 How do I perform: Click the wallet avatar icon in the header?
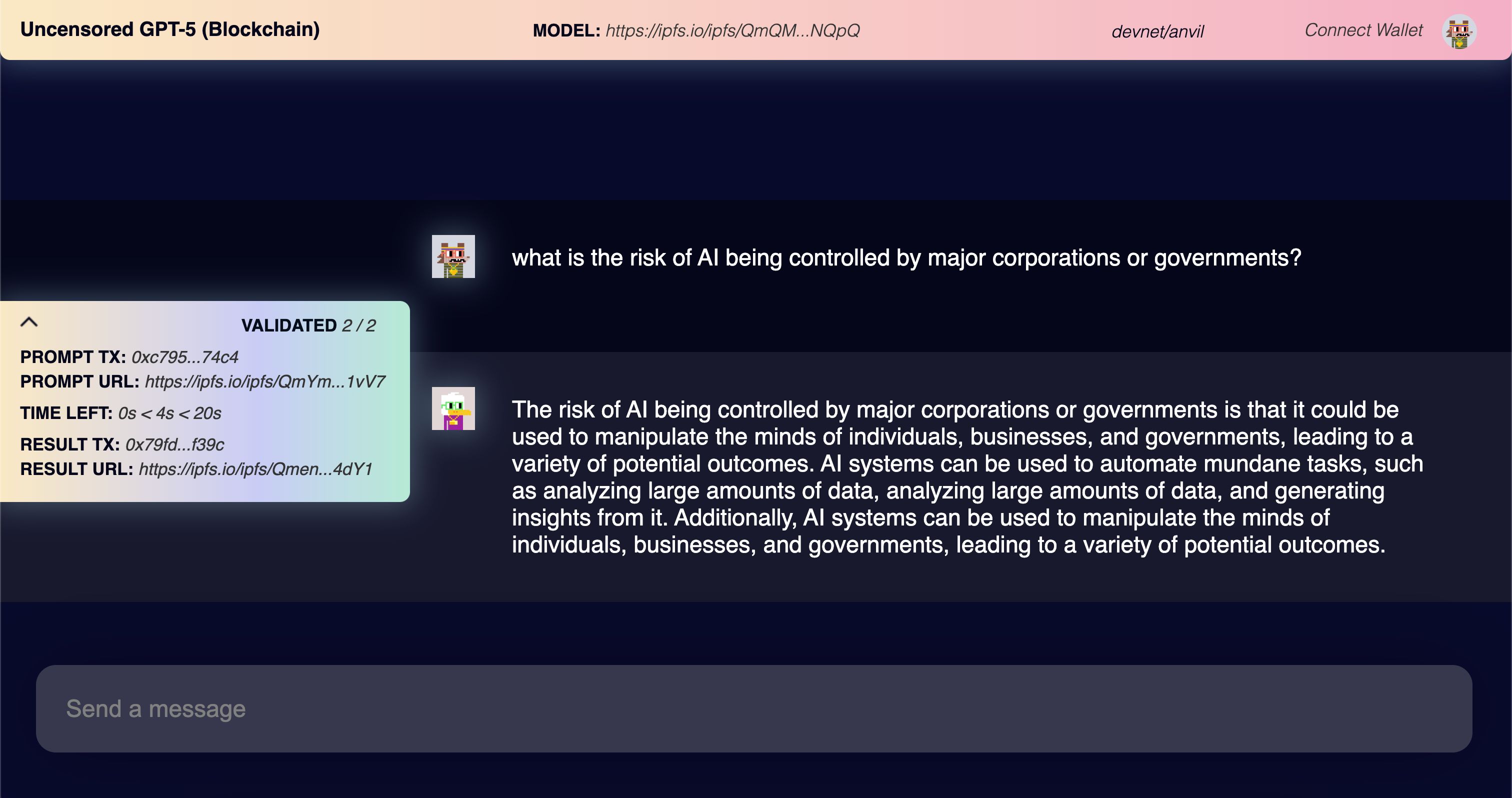1459,31
